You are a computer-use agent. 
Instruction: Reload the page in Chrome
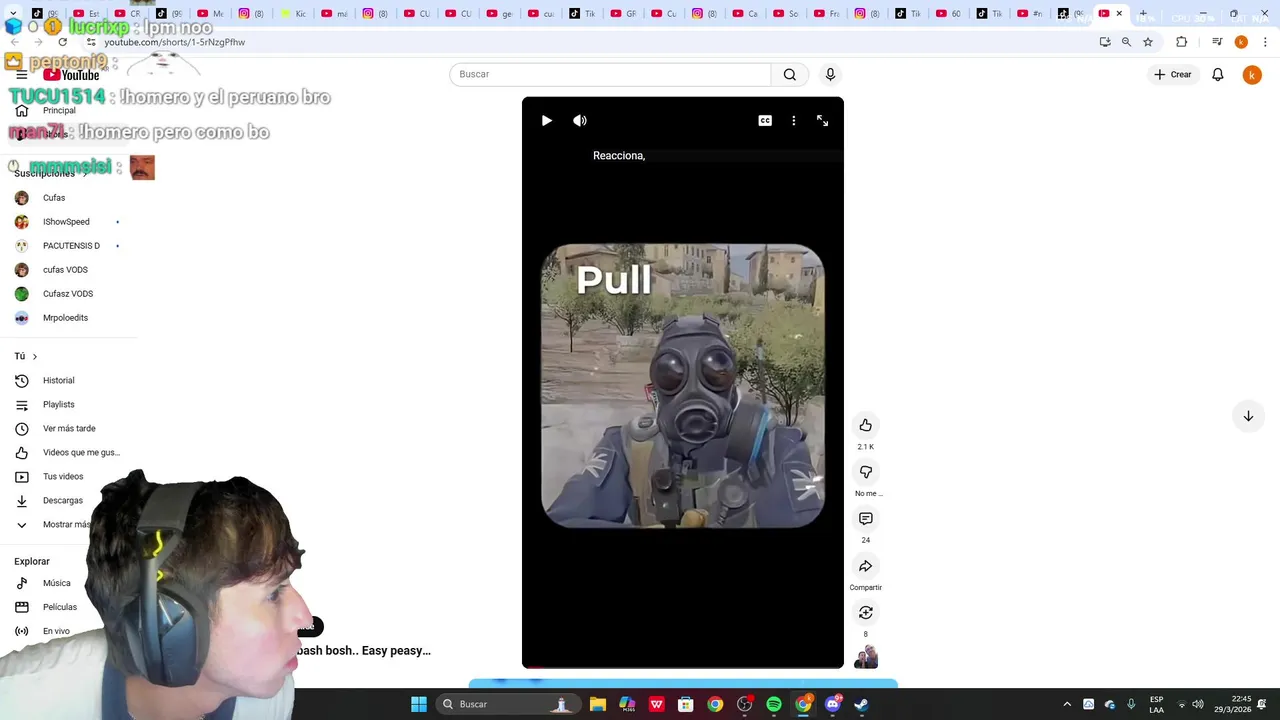(63, 42)
